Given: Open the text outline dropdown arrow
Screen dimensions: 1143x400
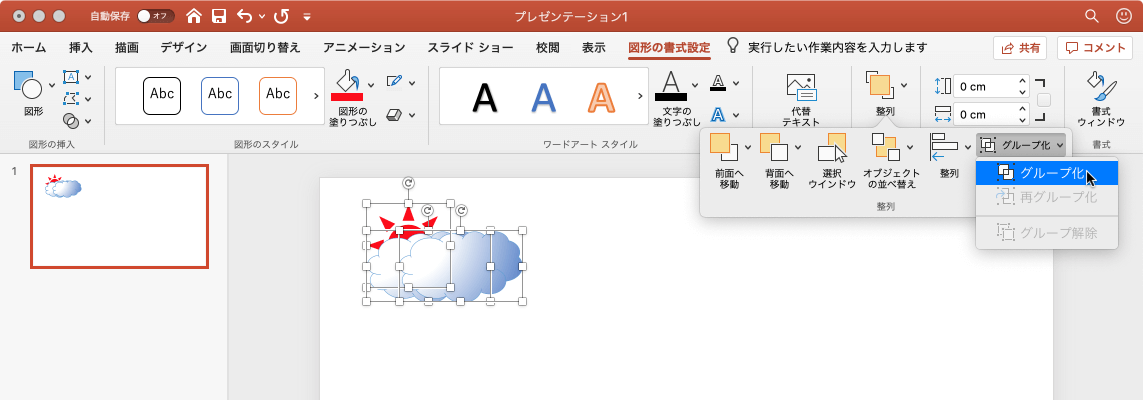Looking at the screenshot, I should tap(736, 83).
